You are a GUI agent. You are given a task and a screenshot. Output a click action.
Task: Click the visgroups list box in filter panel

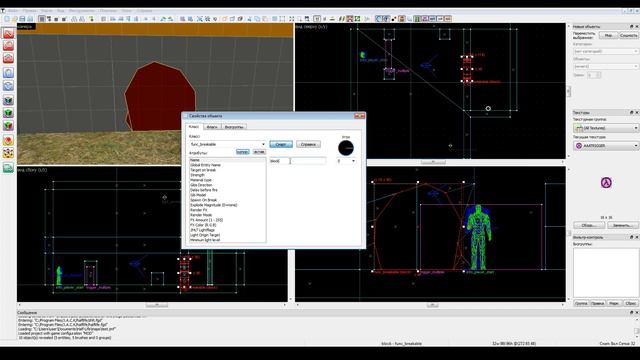(606, 273)
